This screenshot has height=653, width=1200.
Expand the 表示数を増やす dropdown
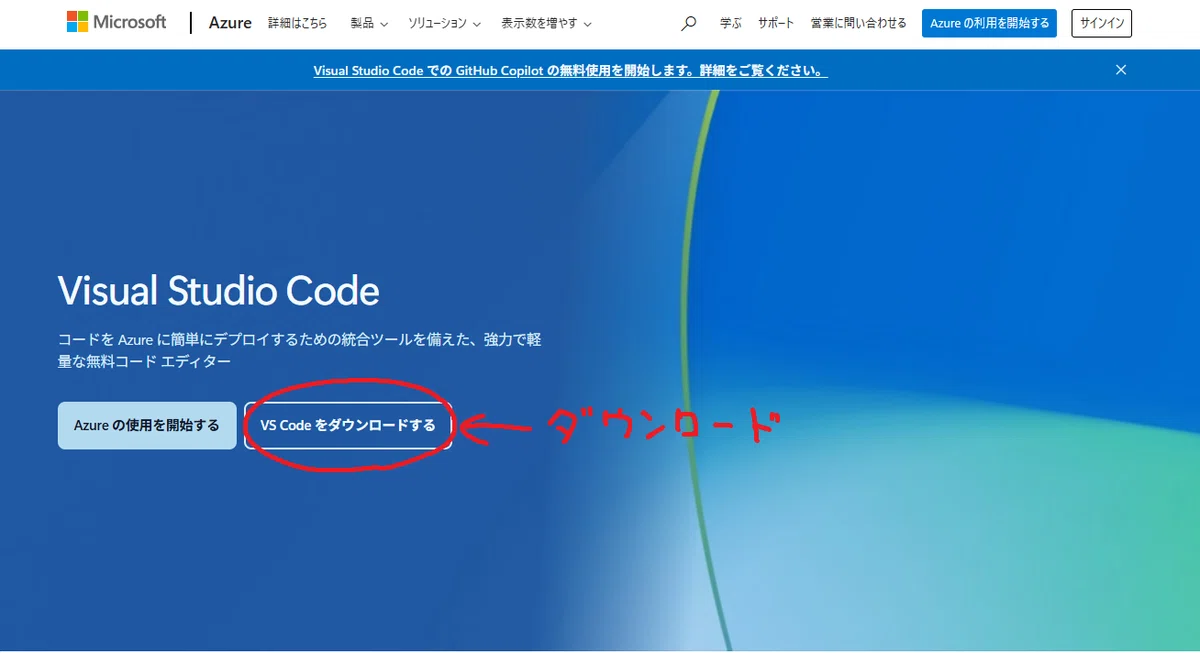tap(546, 23)
